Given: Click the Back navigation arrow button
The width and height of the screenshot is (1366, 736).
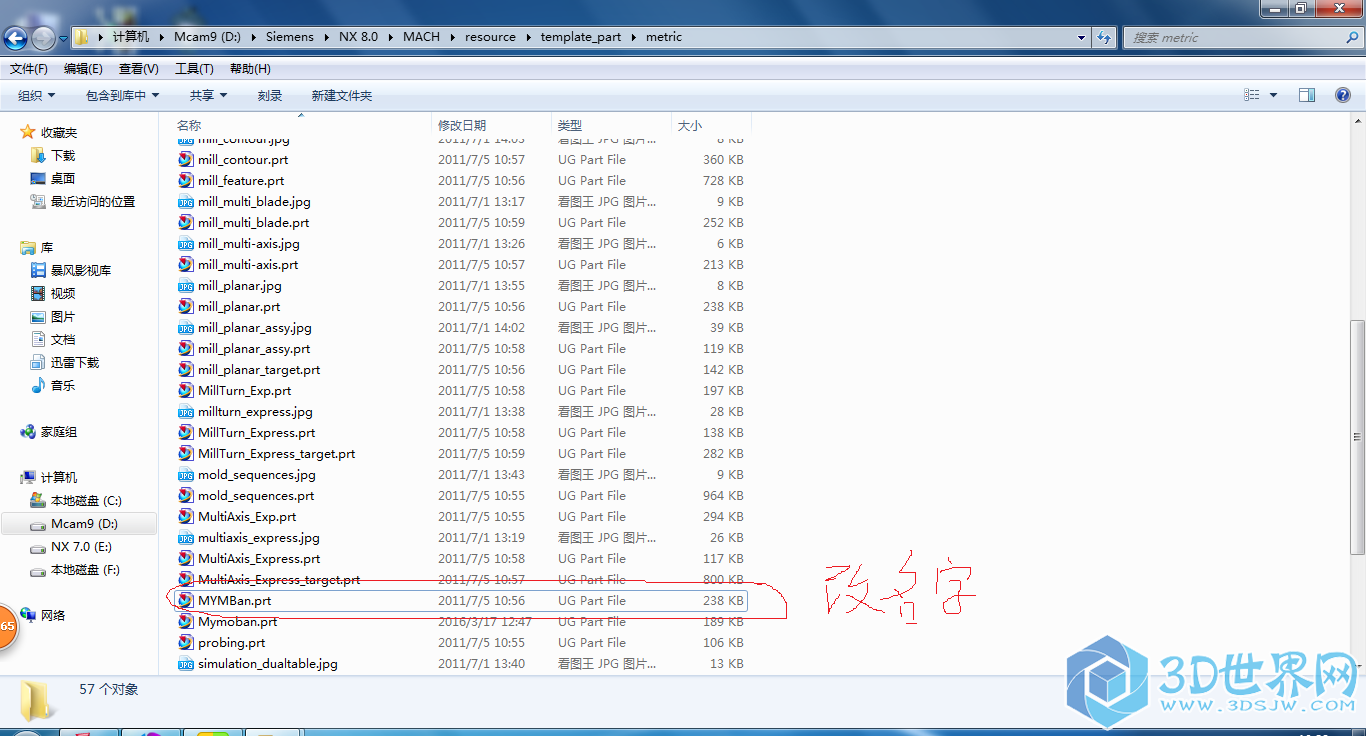Looking at the screenshot, I should click(15, 38).
